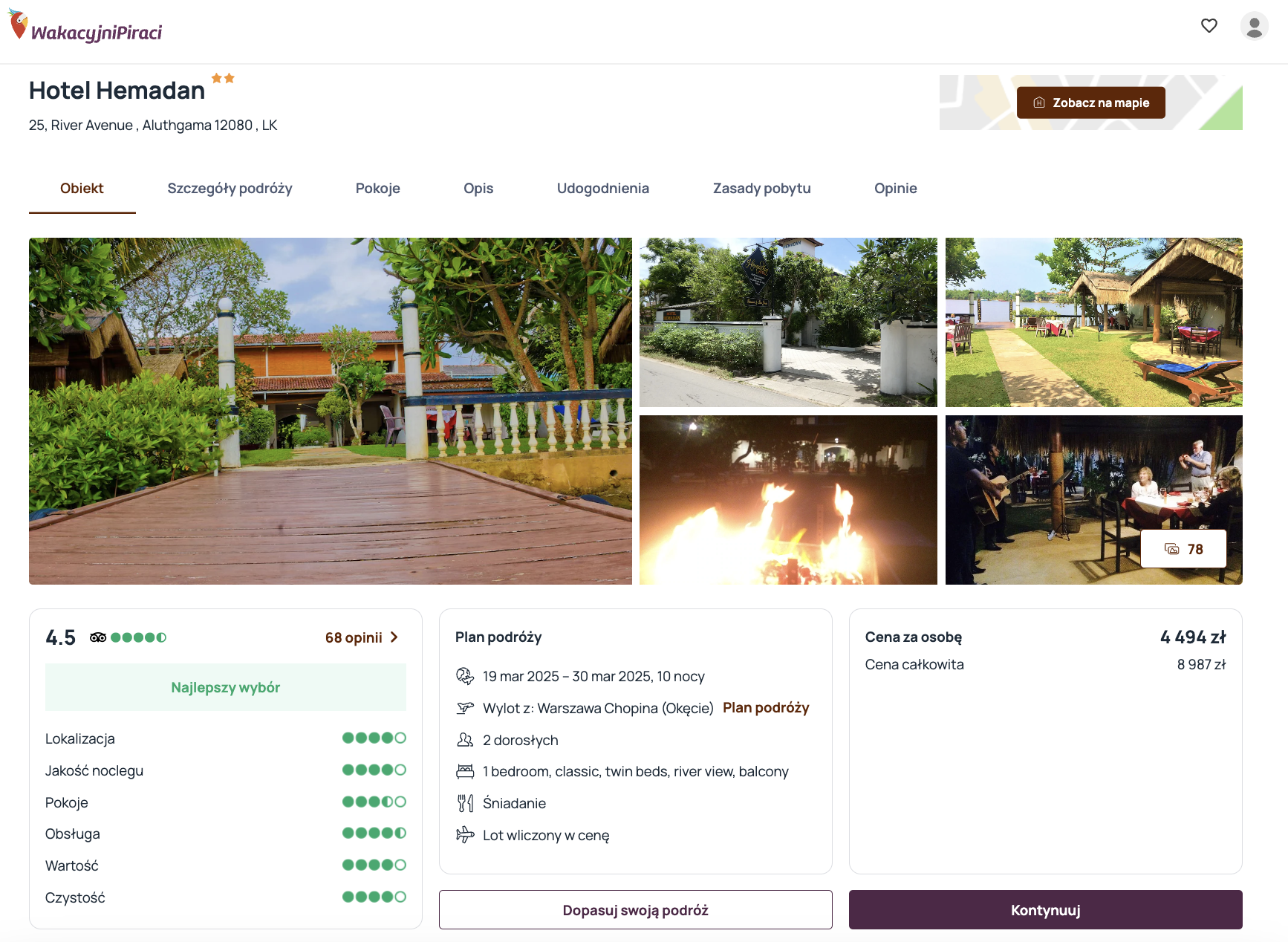Click the airplane icon beside Lot wliczony w cenę
Screen dimensions: 1288x942
pyautogui.click(x=465, y=835)
